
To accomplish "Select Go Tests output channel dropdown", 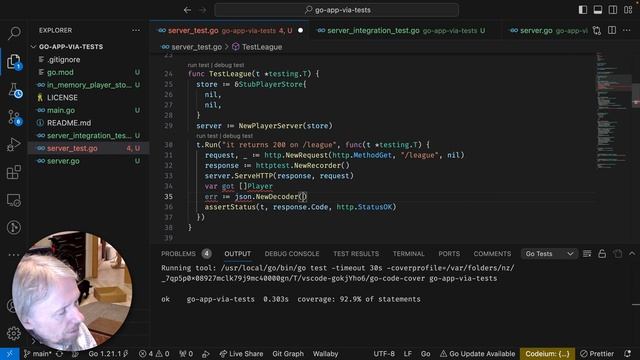I will pyautogui.click(x=549, y=254).
